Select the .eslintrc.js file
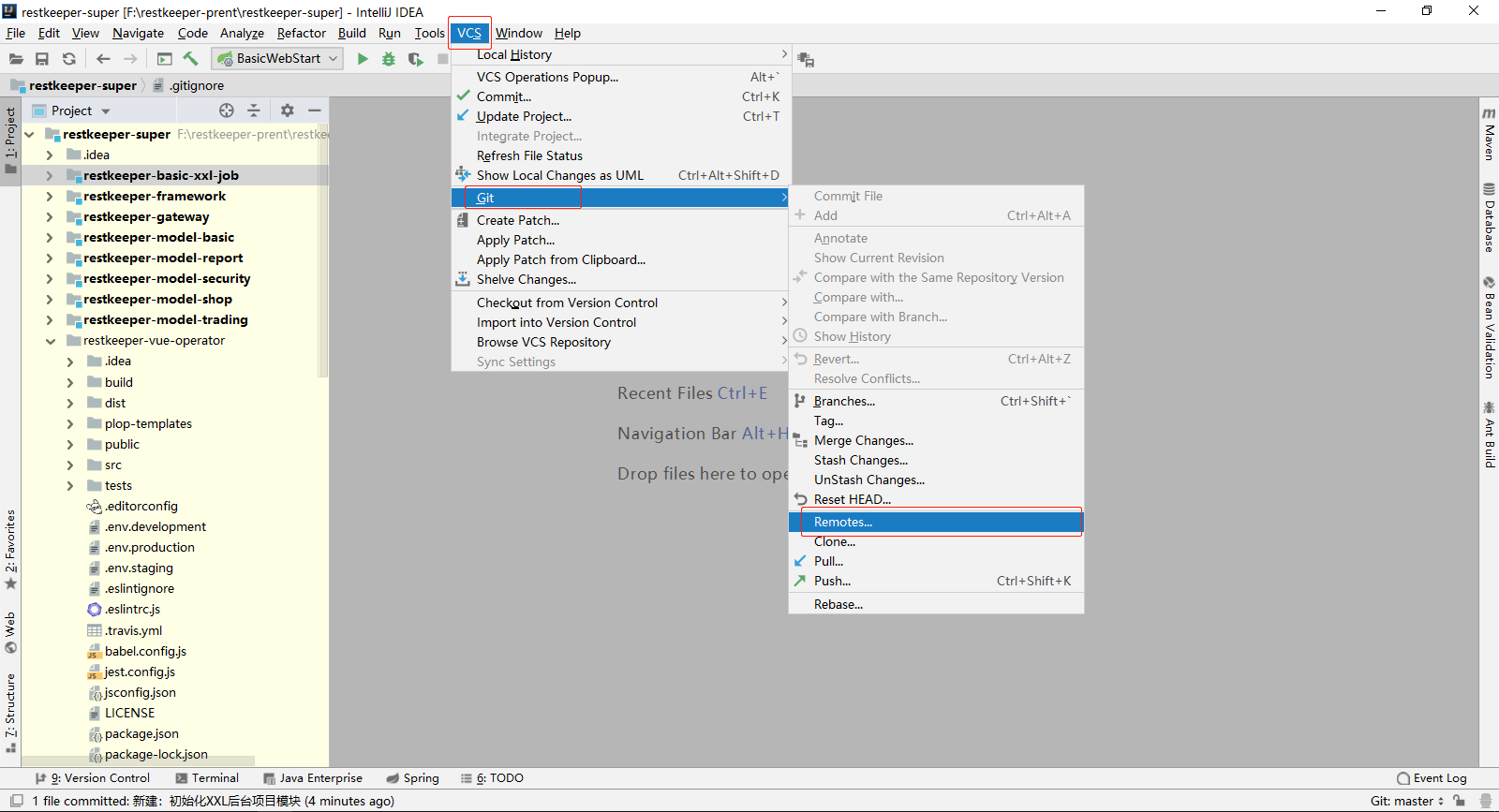1499x812 pixels. (x=132, y=610)
